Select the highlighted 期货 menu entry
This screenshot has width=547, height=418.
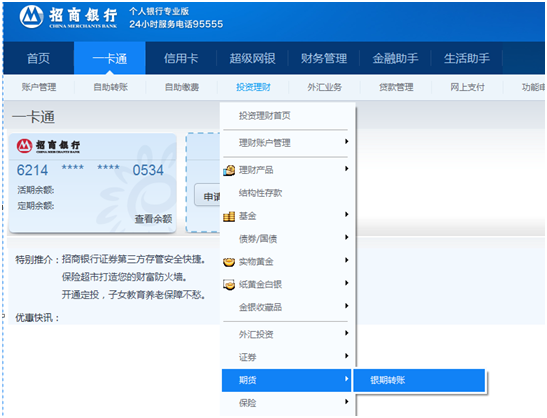click(286, 380)
